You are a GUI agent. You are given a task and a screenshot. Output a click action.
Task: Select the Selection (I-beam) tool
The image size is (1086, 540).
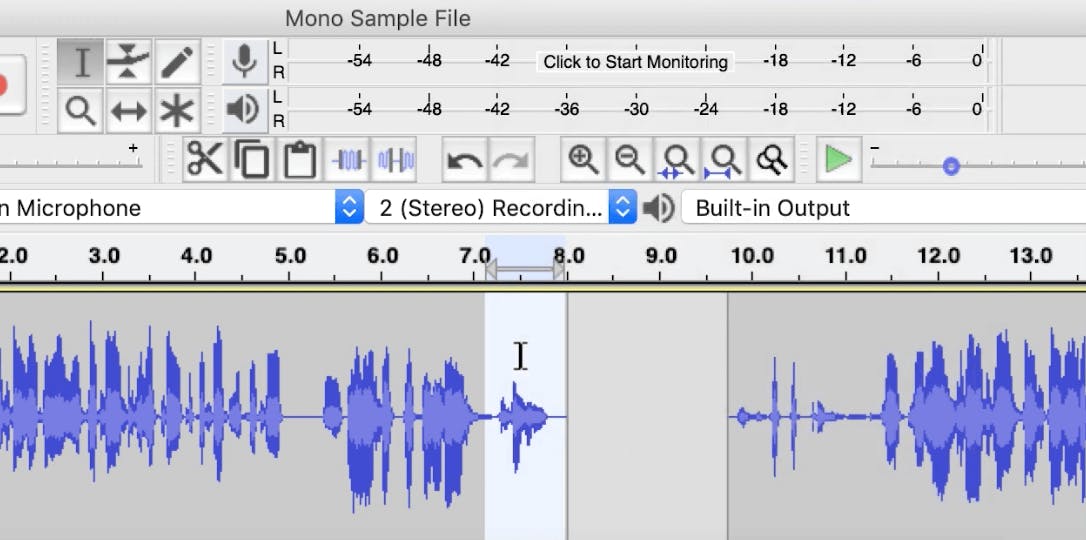[82, 62]
